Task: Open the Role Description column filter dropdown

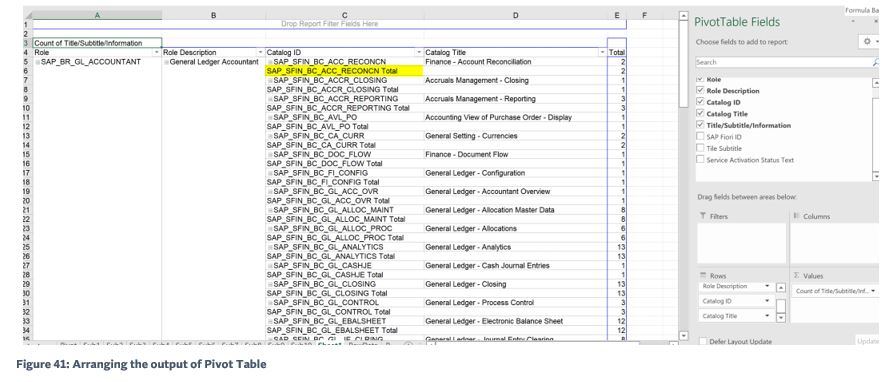Action: tap(260, 52)
